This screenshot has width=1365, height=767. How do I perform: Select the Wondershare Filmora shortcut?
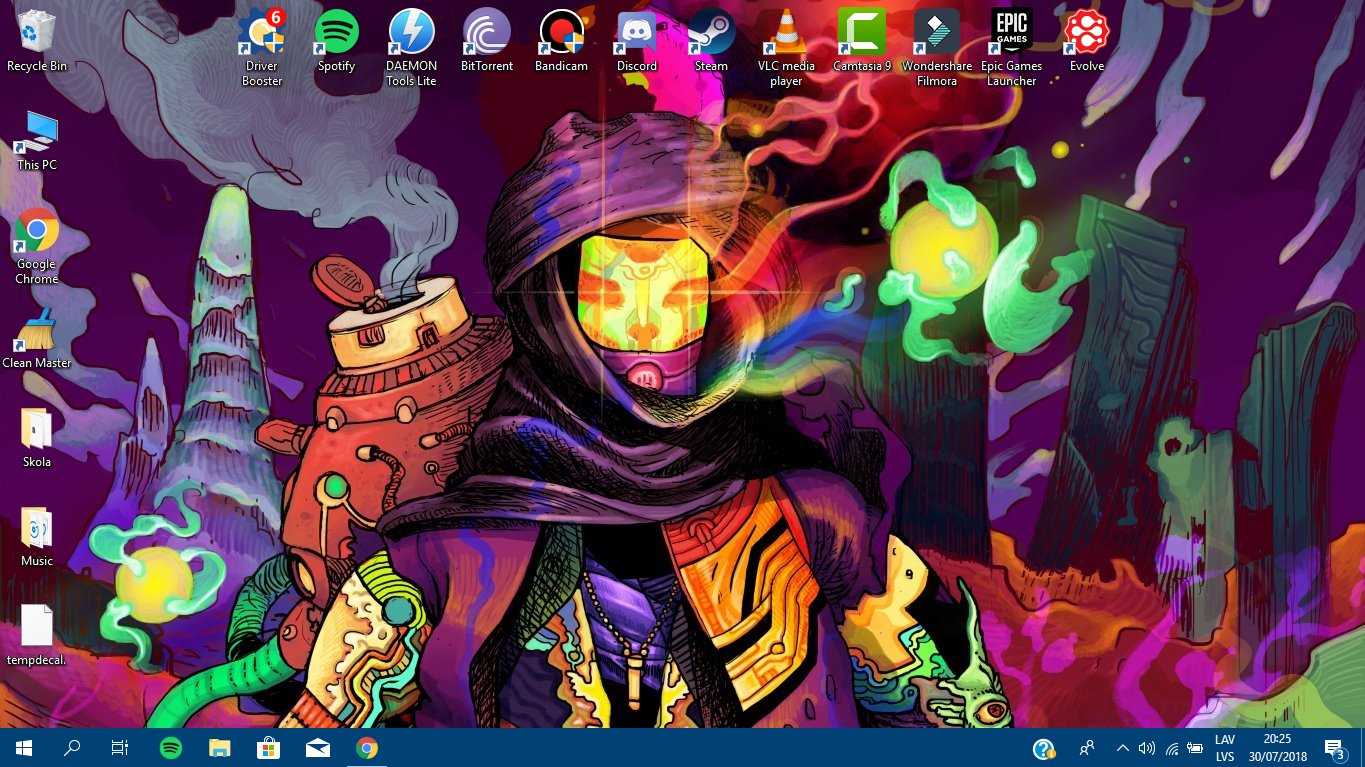click(937, 48)
